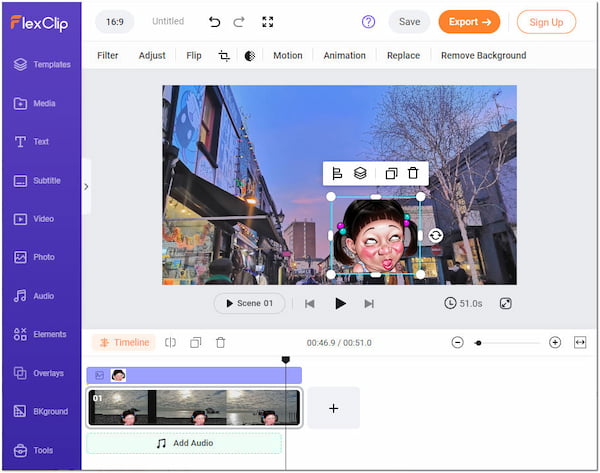Click Replace in the toolbar
600x473 pixels.
coord(403,55)
